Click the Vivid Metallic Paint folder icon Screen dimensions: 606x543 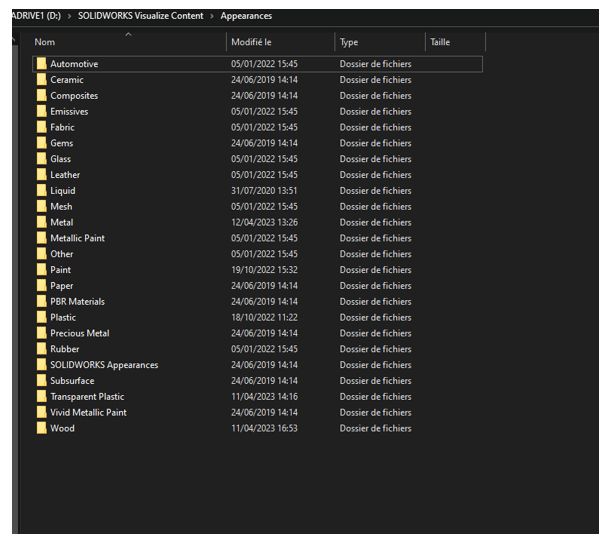click(x=42, y=412)
